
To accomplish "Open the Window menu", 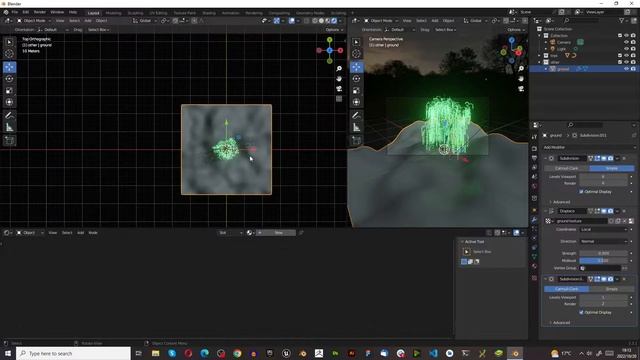I will click(57, 12).
